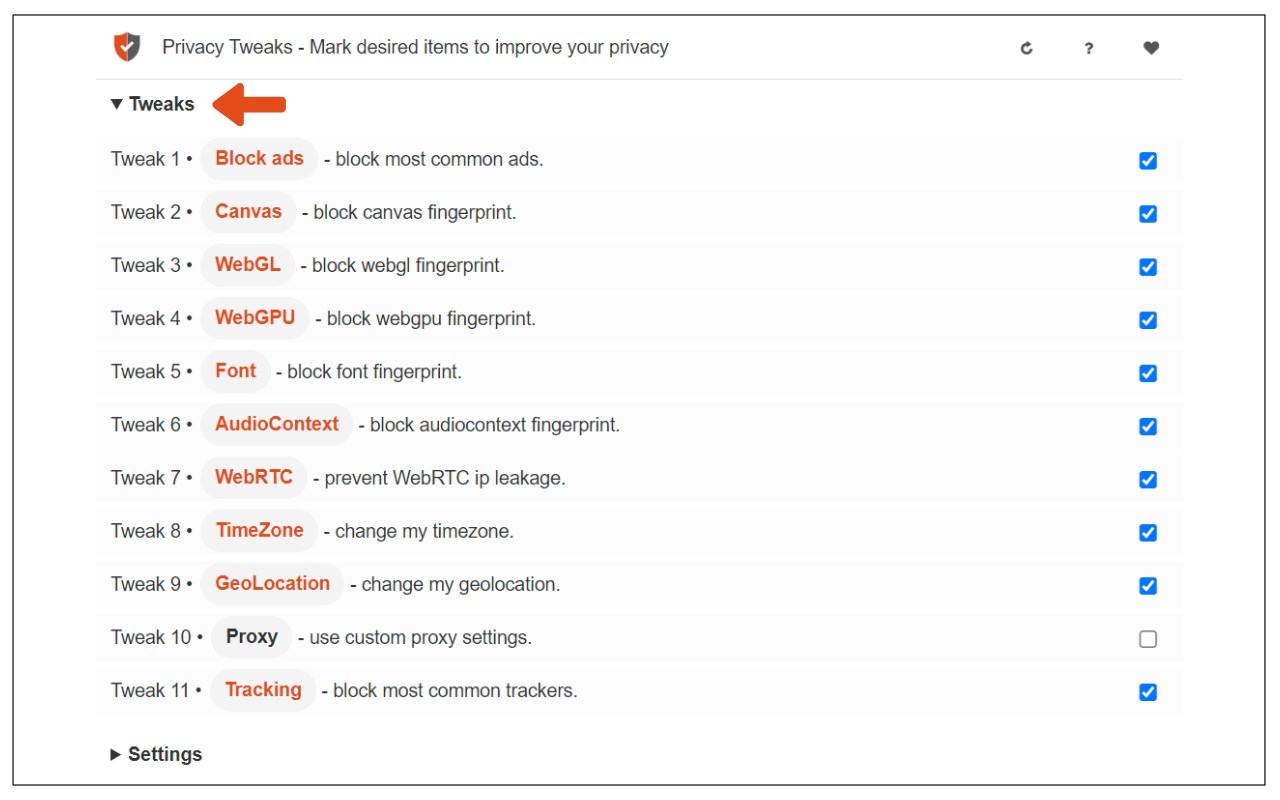Uncheck the WebRTC ip leakage checkbox

point(1148,479)
